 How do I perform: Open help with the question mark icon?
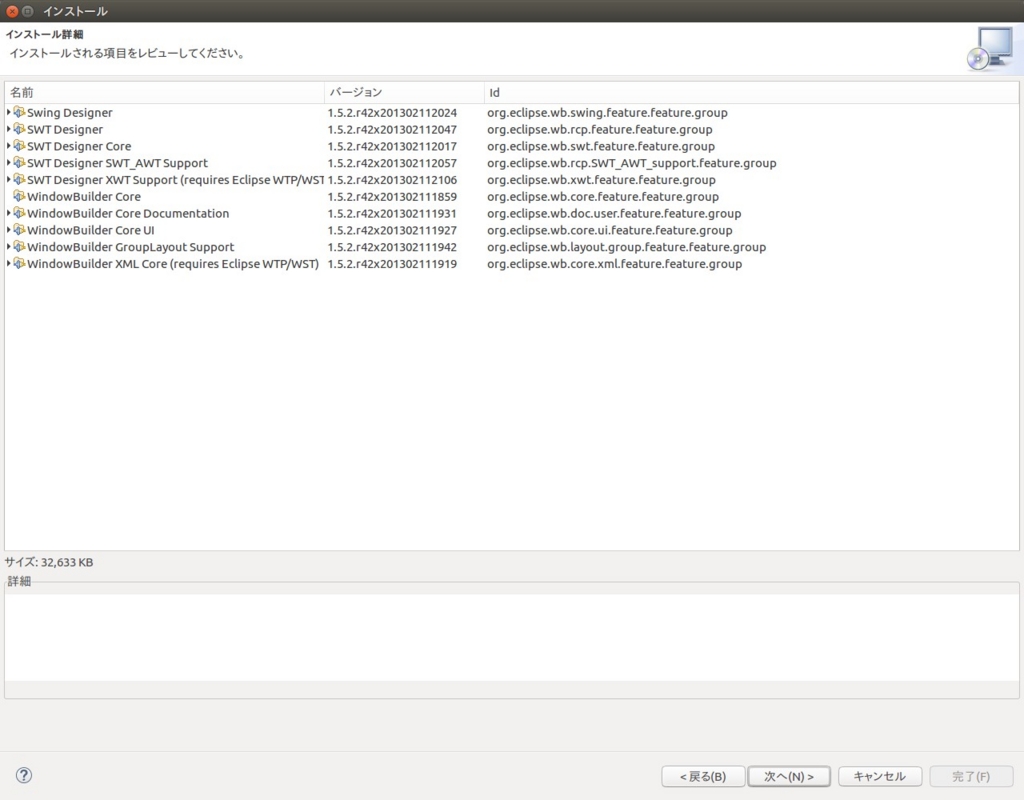pyautogui.click(x=24, y=775)
